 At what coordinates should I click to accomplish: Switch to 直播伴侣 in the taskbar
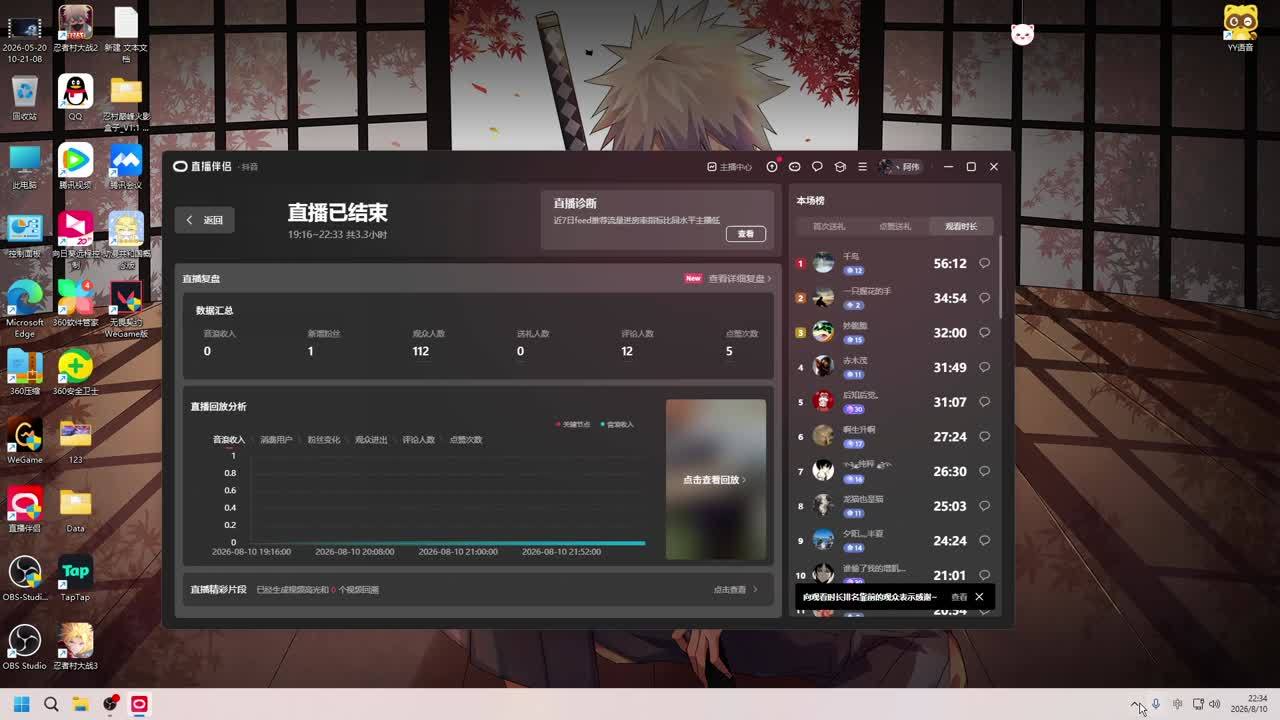coord(140,705)
